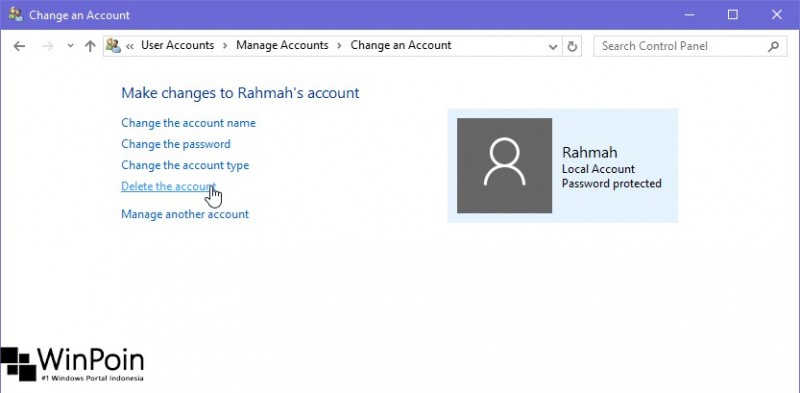Screen dimensions: 800x393
Task: Click the Local Account label
Action: (x=598, y=169)
